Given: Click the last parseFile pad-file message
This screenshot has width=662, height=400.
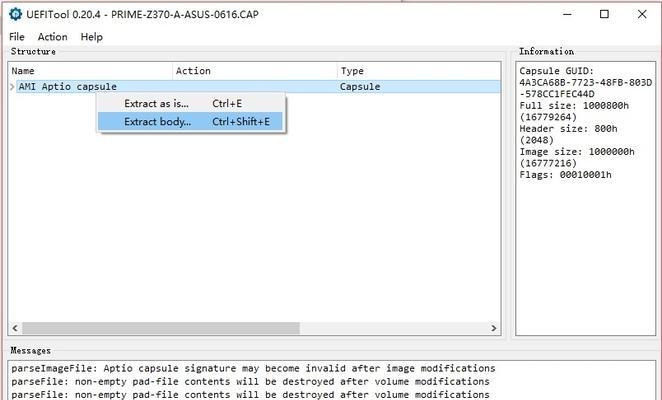Looking at the screenshot, I should pos(250,395).
